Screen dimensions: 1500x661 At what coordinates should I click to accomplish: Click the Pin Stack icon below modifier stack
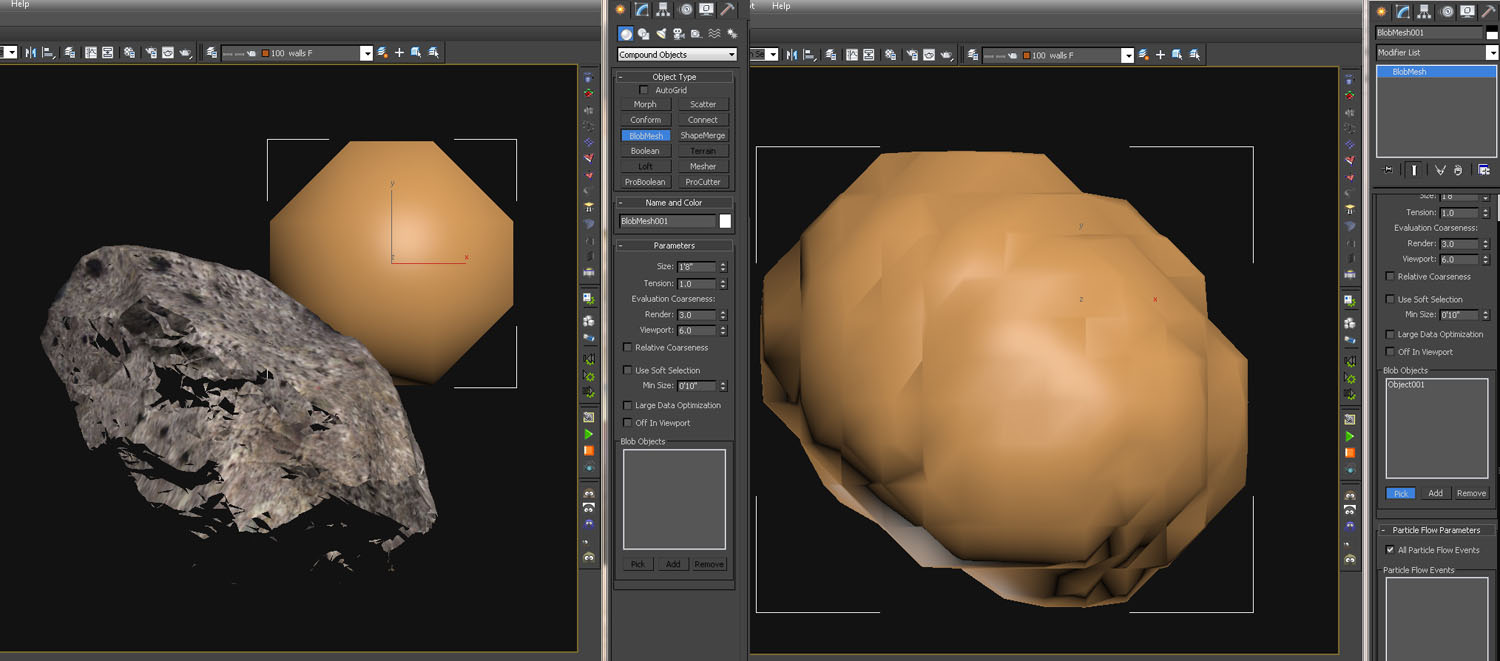coord(1388,170)
